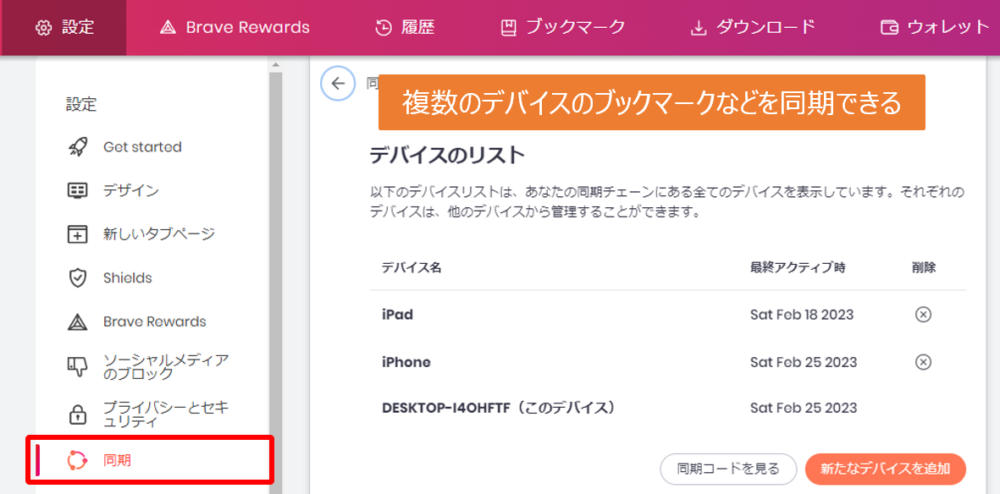Click the 設定 heading in sidebar
The image size is (1000, 494).
81,104
